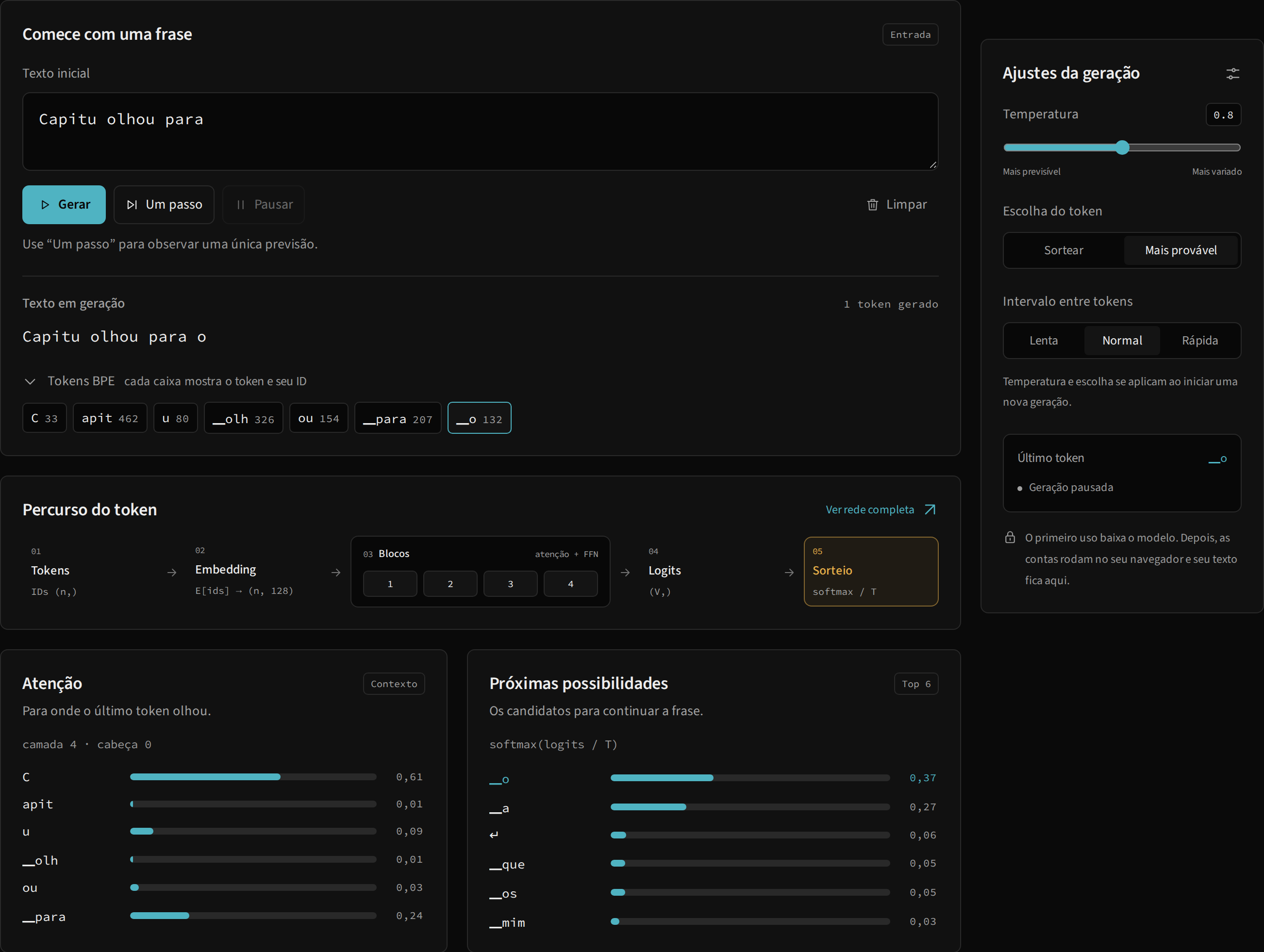1264x952 pixels.
Task: Click the Embedding step in Percurso do token
Action: click(254, 570)
